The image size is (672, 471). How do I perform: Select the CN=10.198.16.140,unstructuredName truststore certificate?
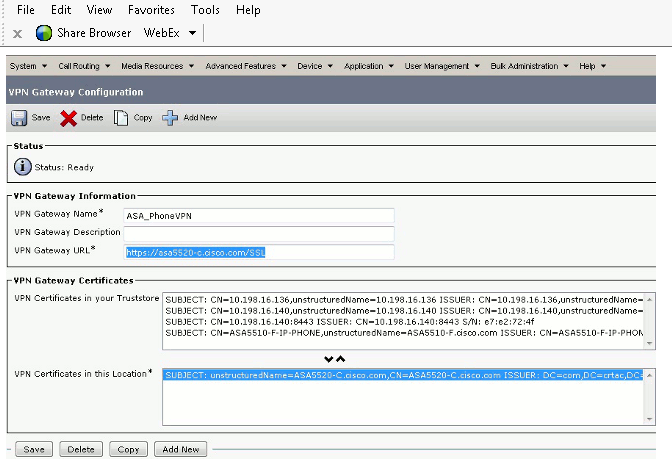click(404, 311)
